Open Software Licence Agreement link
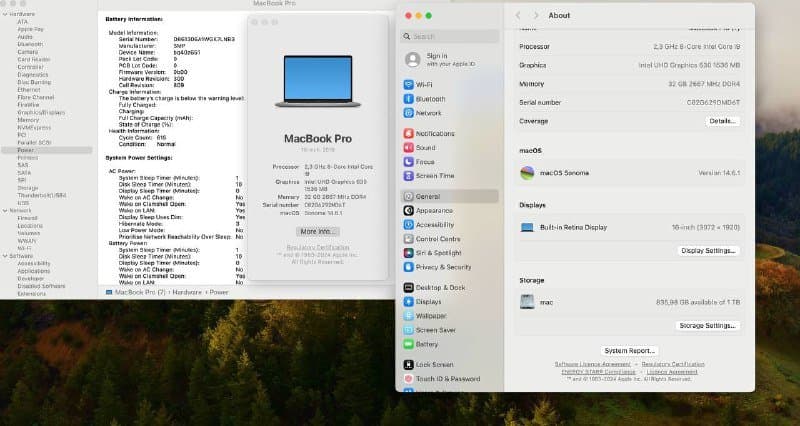The height and width of the screenshot is (426, 800). [592, 364]
